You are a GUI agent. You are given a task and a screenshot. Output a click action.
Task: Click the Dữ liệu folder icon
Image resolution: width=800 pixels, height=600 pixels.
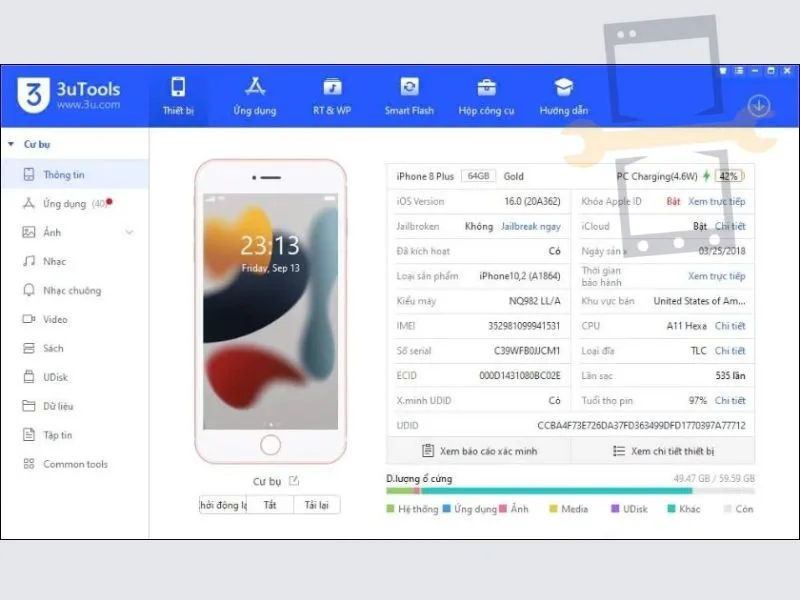pos(29,406)
